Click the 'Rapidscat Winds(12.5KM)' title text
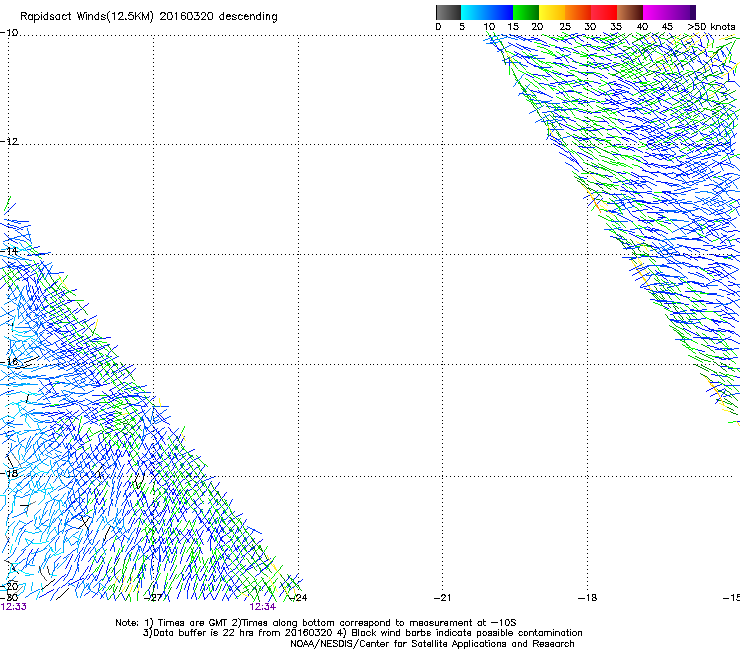Image resolution: width=740 pixels, height=650 pixels. click(x=87, y=17)
